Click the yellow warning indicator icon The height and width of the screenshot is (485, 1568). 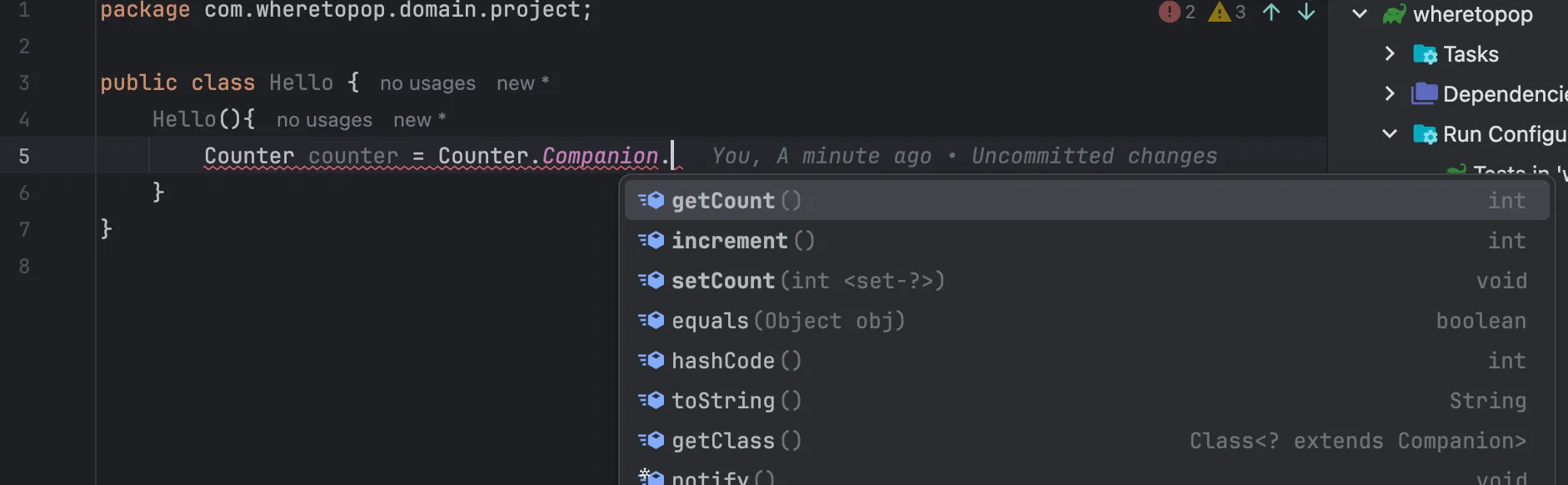1219,12
